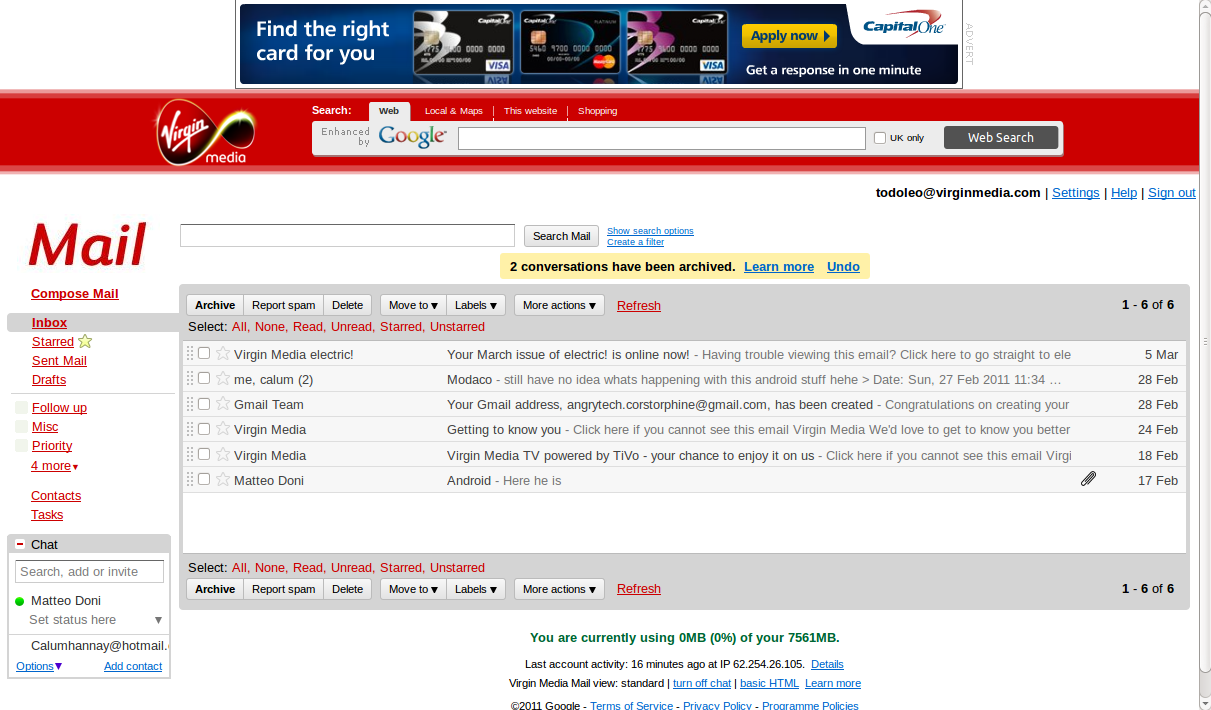
Task: Click the top Delete button
Action: point(348,305)
